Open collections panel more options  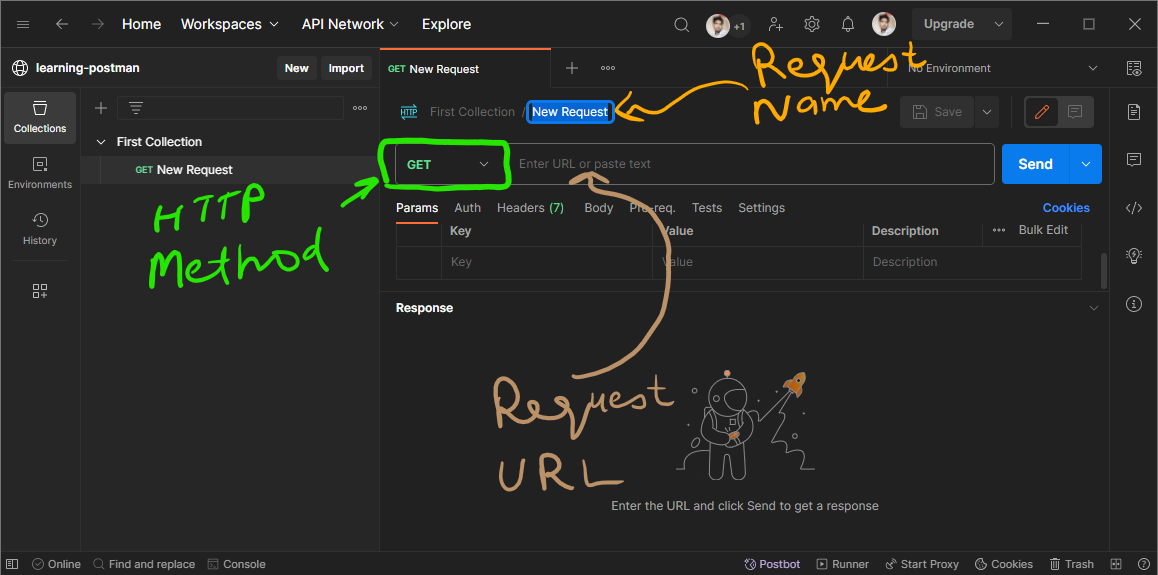click(x=360, y=109)
